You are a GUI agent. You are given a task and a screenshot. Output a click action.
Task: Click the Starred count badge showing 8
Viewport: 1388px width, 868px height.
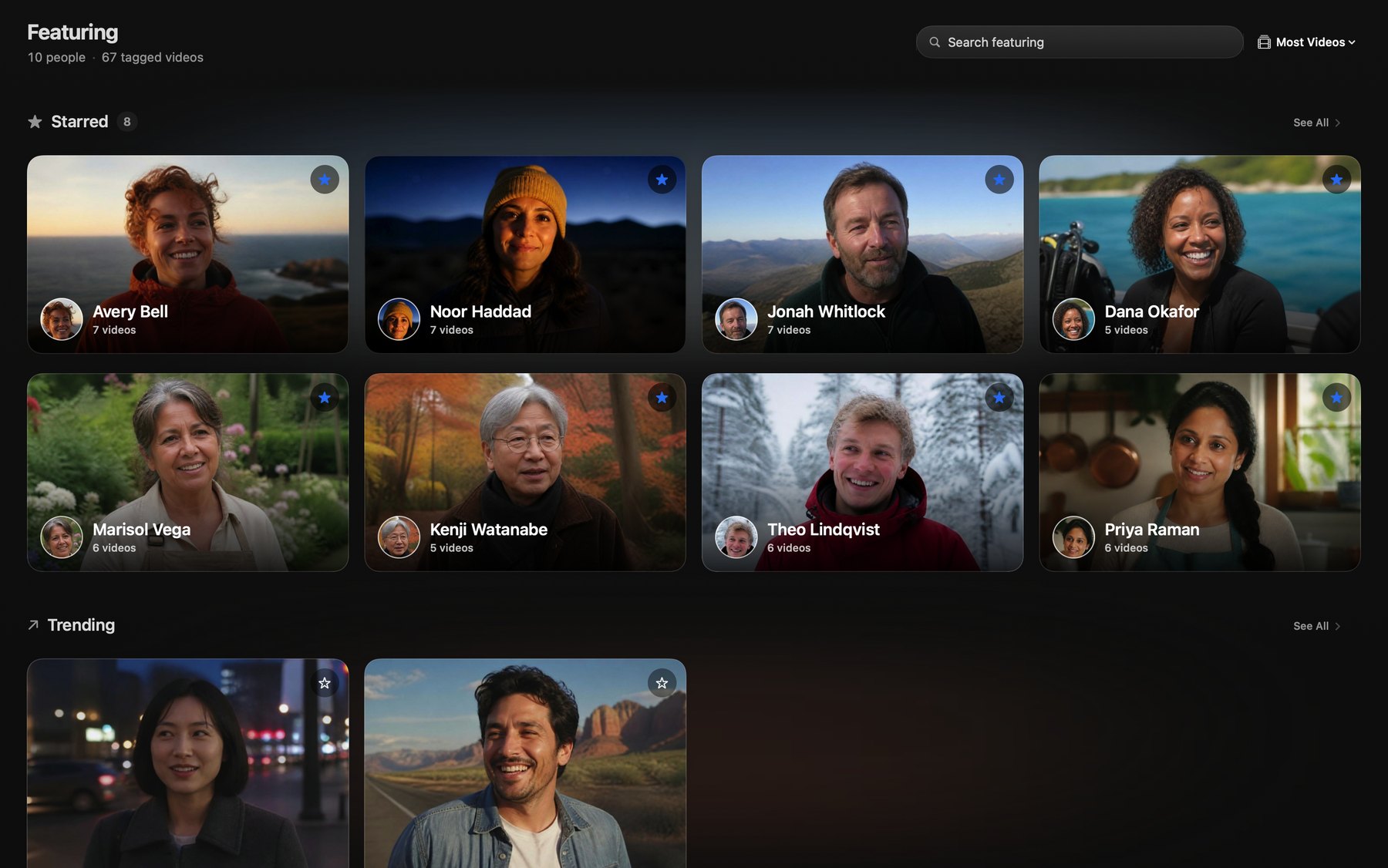[x=127, y=122]
